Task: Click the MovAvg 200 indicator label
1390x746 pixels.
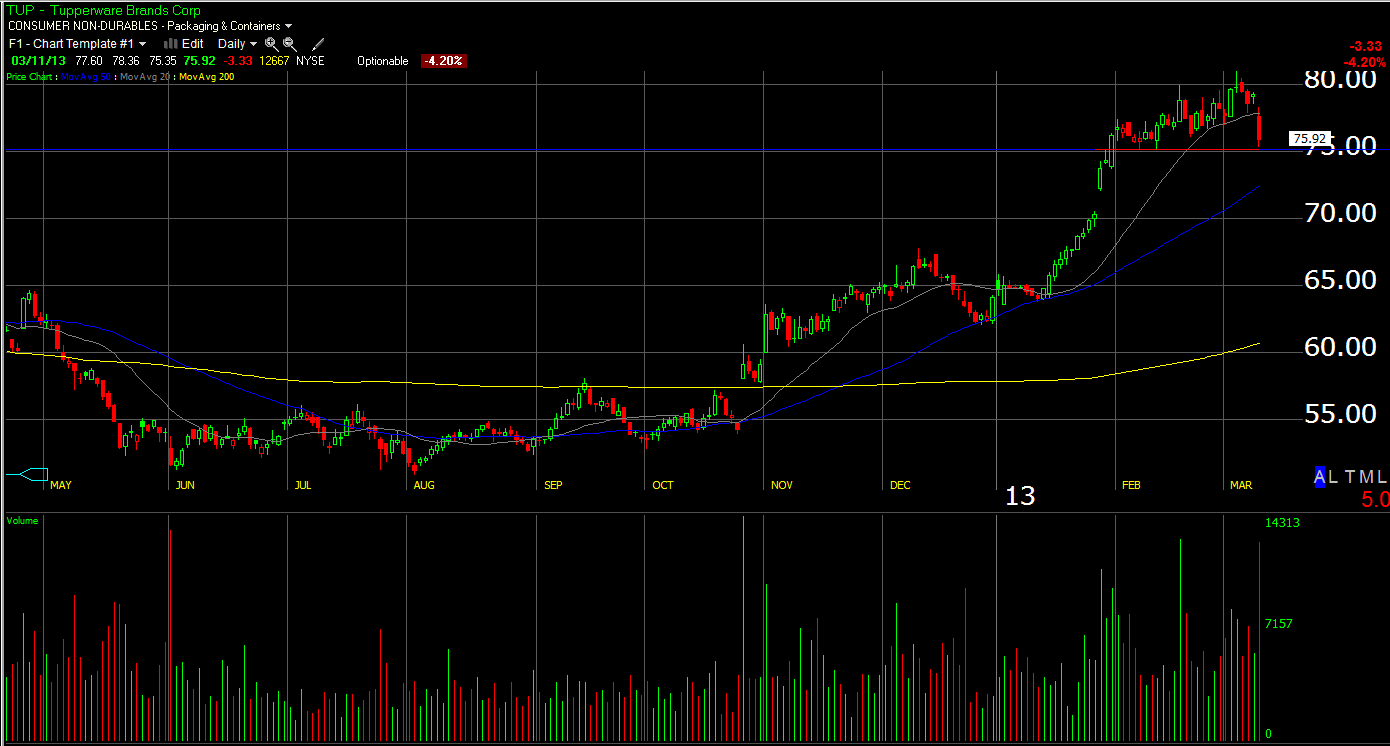Action: (206, 77)
